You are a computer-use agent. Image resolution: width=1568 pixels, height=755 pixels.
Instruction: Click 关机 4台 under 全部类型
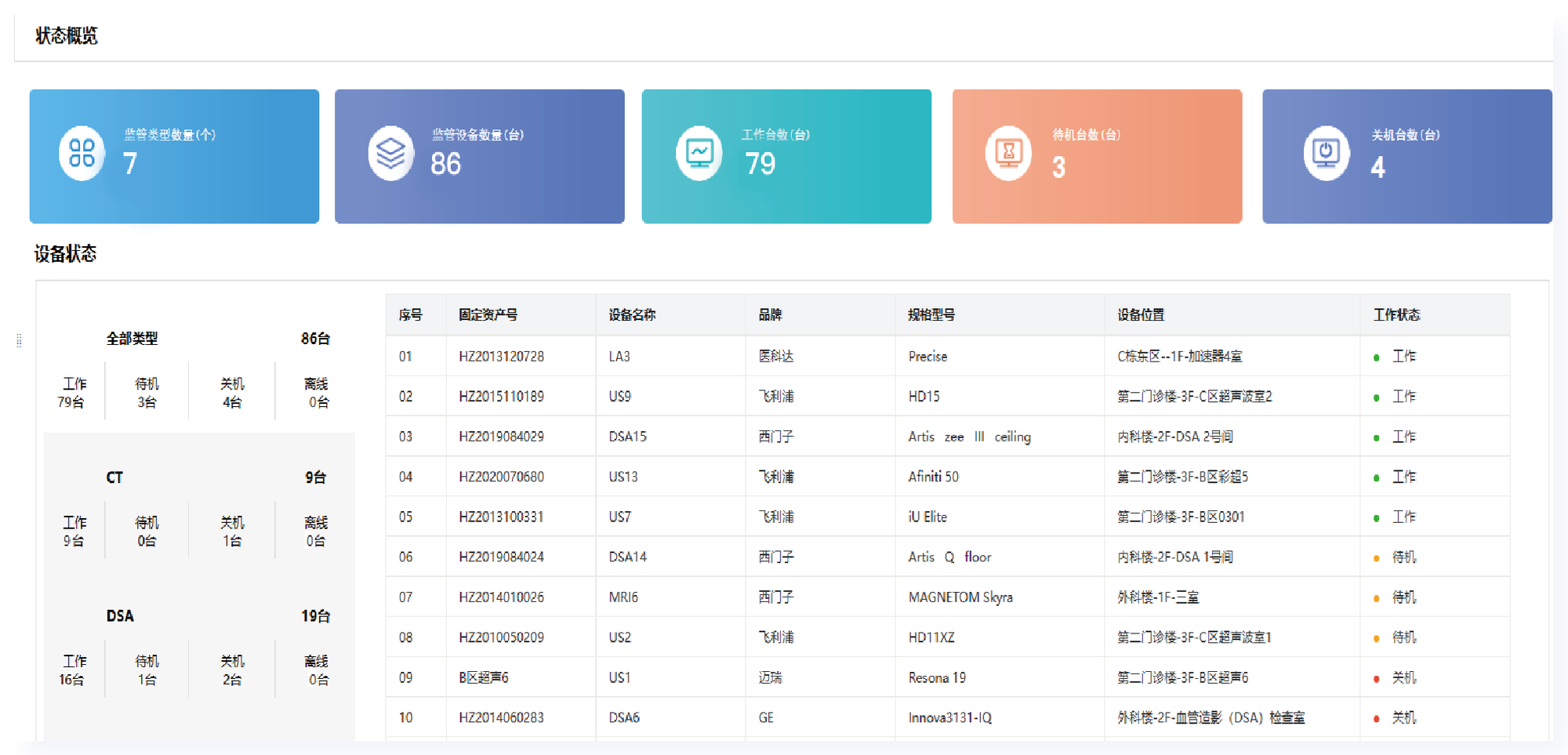(x=232, y=393)
